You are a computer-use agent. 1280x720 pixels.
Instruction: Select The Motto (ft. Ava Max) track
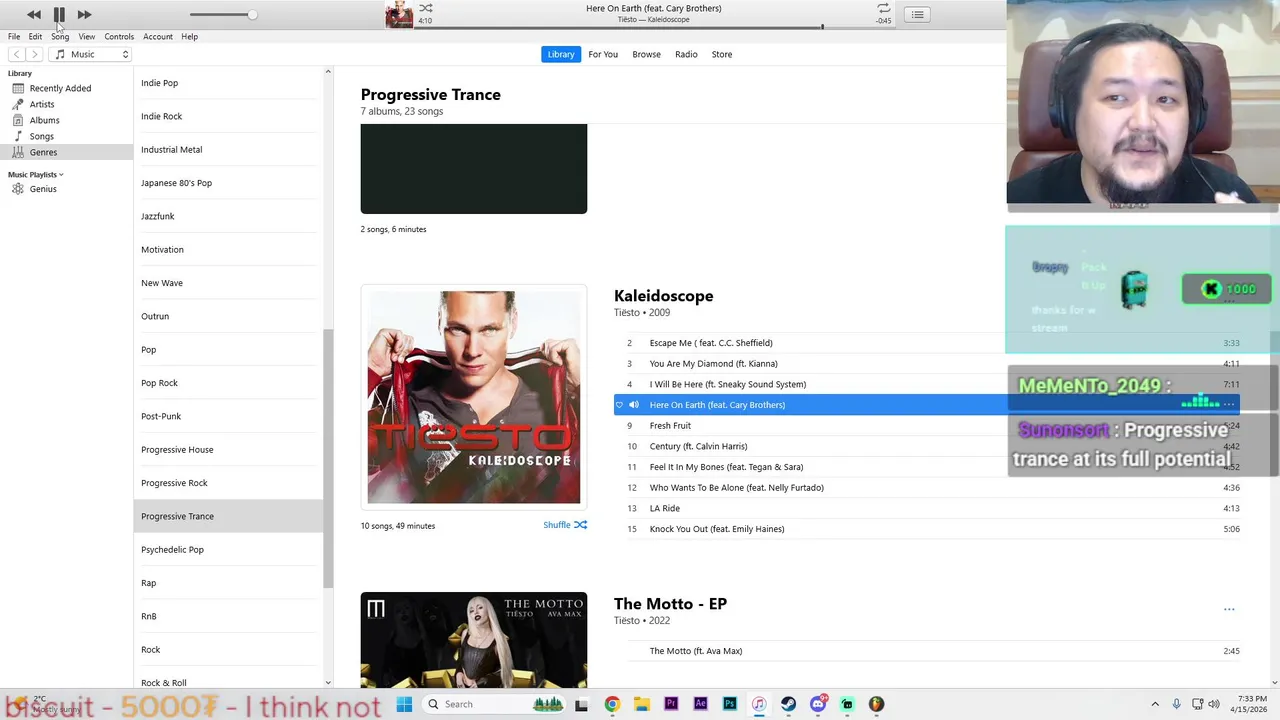tap(696, 651)
